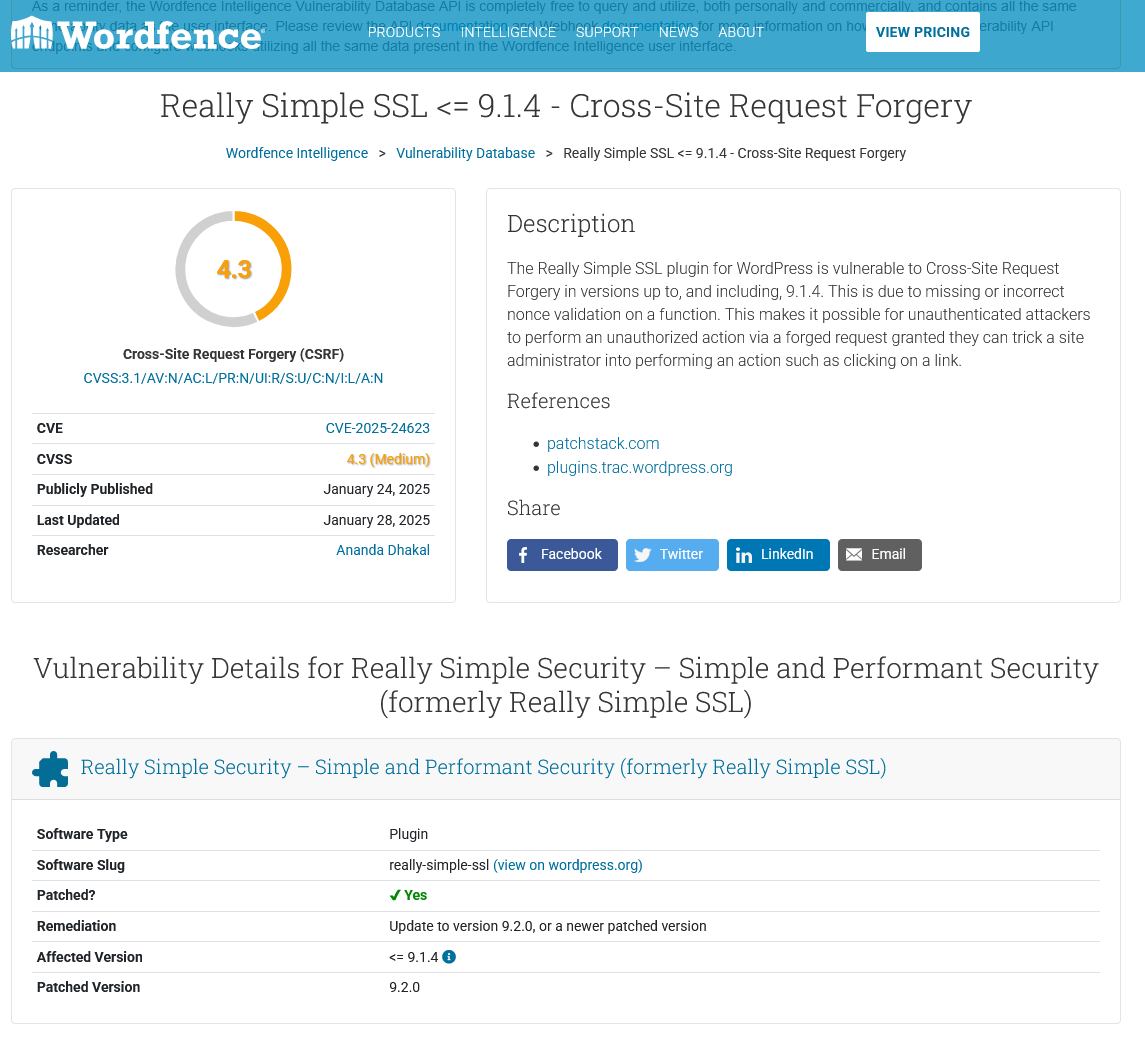Go to Wordfence Intelligence breadcrumb
The height and width of the screenshot is (1043, 1145).
tap(296, 153)
